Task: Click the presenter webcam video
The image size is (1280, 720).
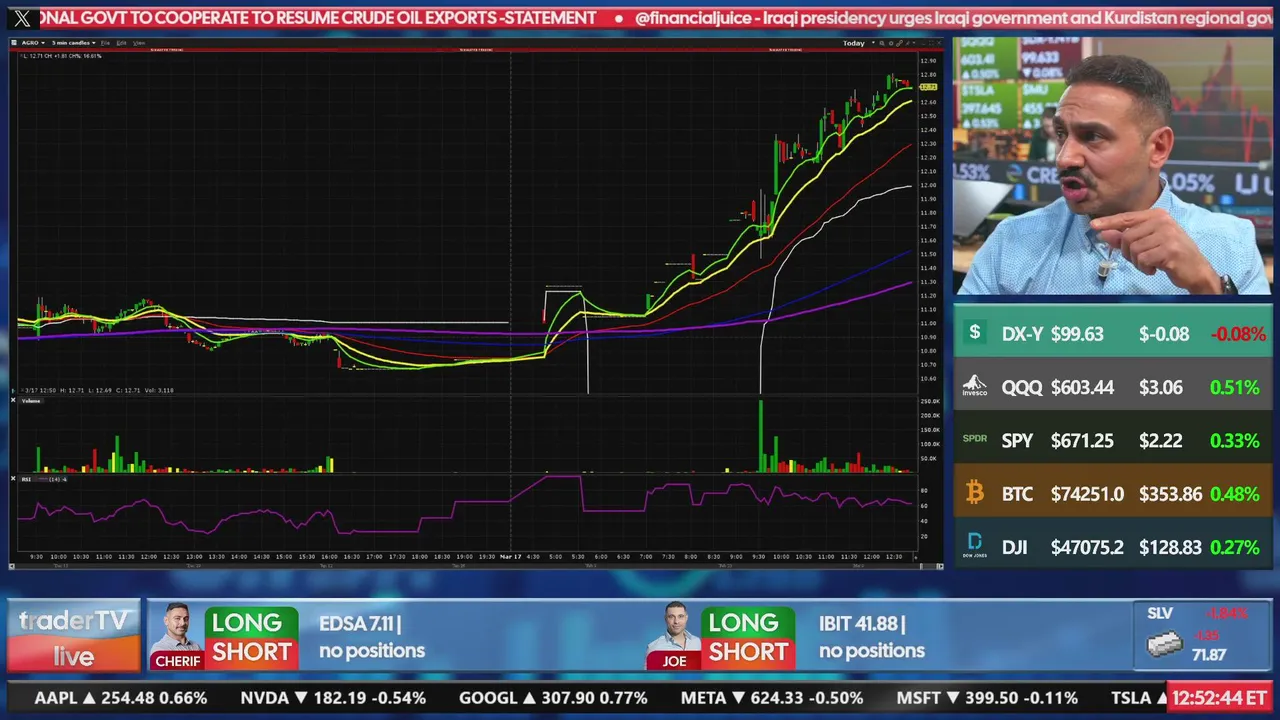Action: 1112,166
